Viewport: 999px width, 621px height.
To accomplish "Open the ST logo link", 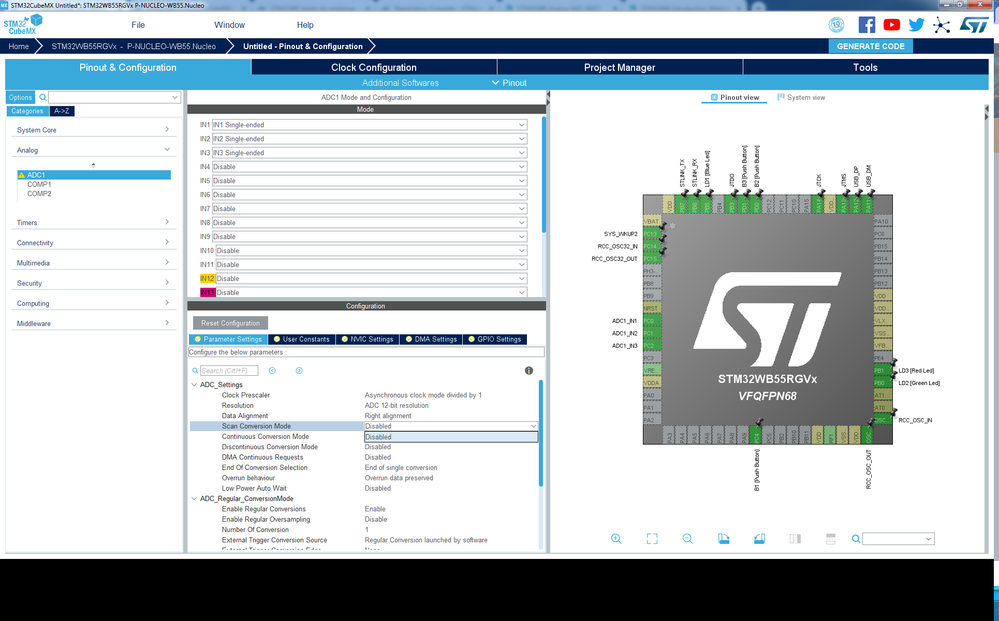I will [x=974, y=25].
